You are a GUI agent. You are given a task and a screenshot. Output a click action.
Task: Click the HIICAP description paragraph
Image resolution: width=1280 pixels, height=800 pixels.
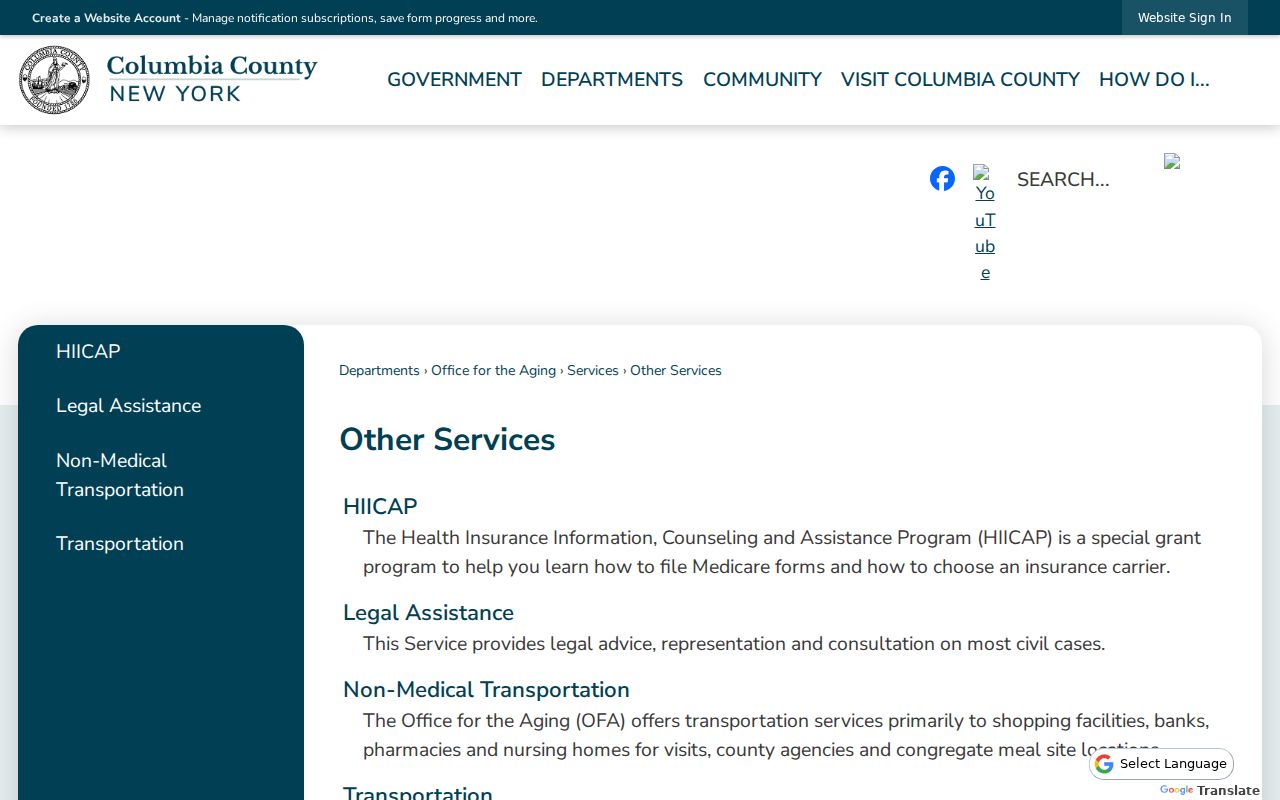pos(782,552)
